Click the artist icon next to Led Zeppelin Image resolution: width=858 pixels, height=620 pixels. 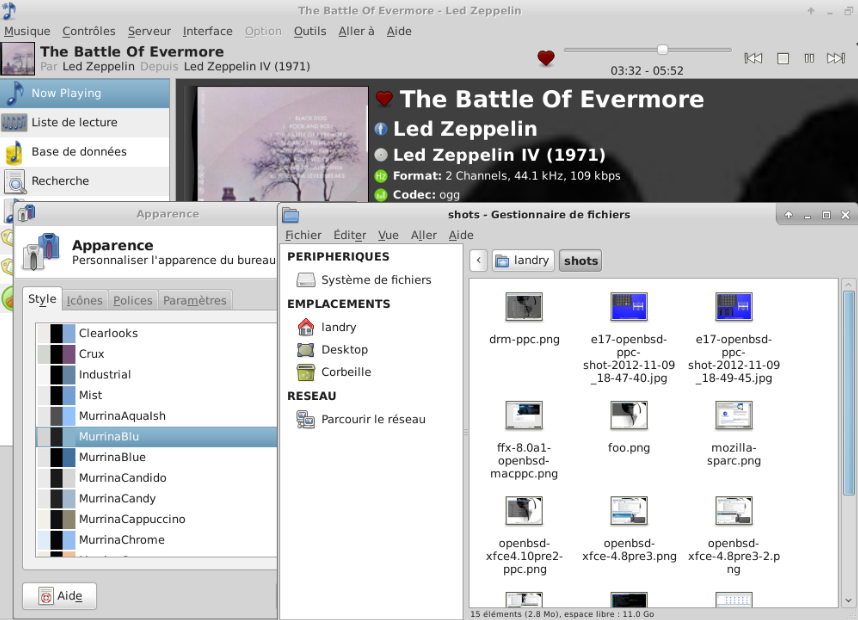coord(381,129)
